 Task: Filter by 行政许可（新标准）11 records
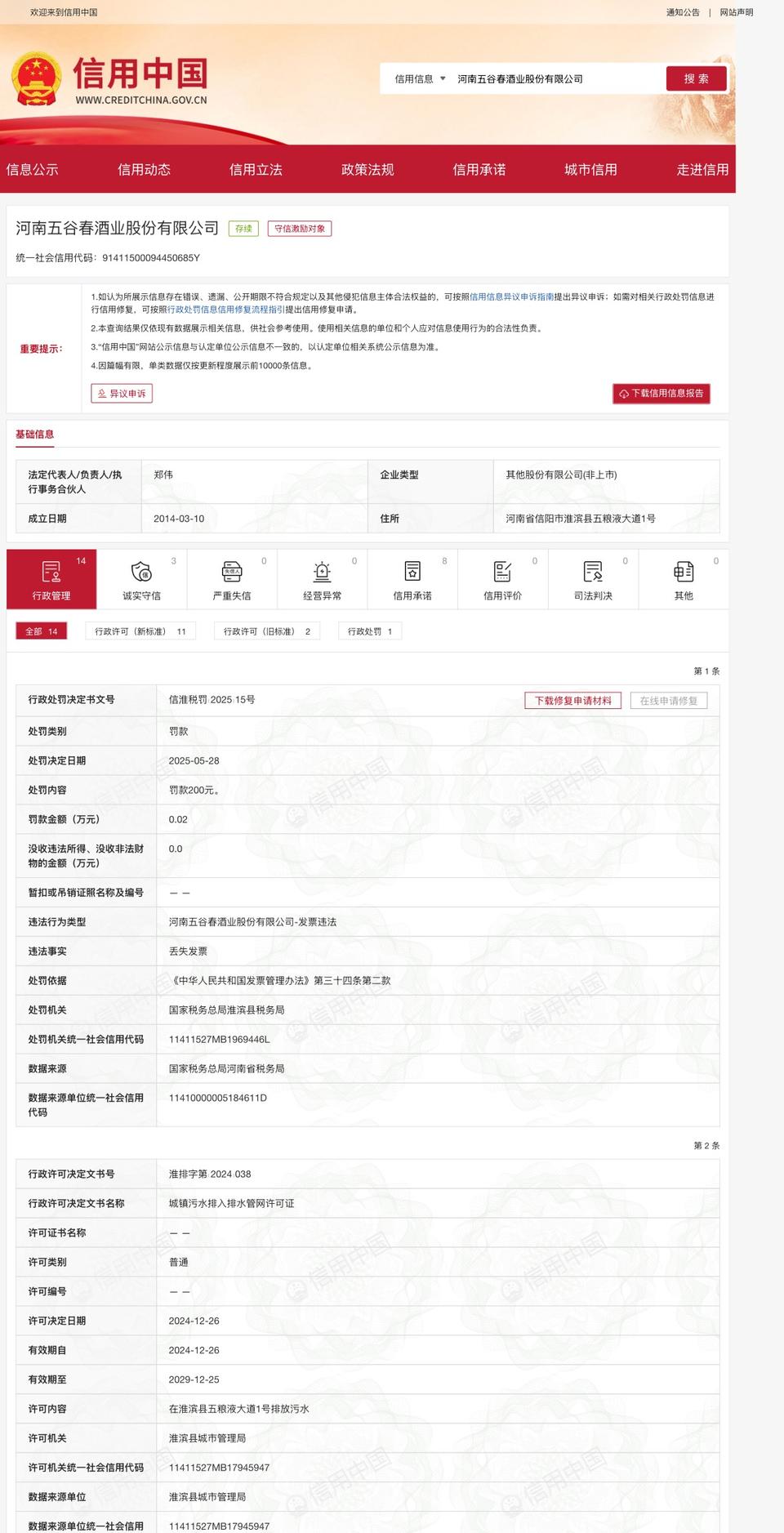tap(140, 631)
